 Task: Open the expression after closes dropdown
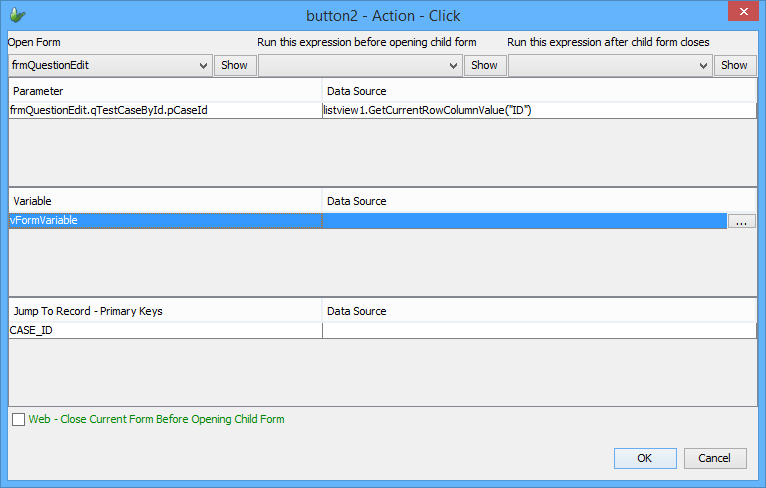[703, 66]
